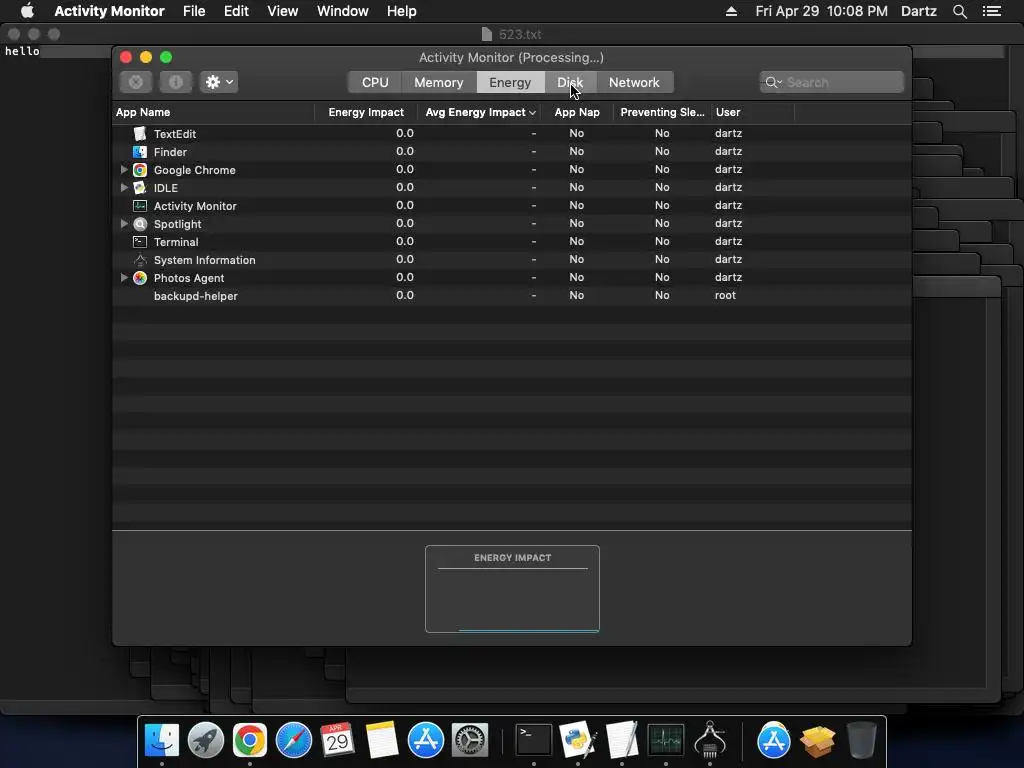Open the first App Store icon in Dock

(x=426, y=740)
